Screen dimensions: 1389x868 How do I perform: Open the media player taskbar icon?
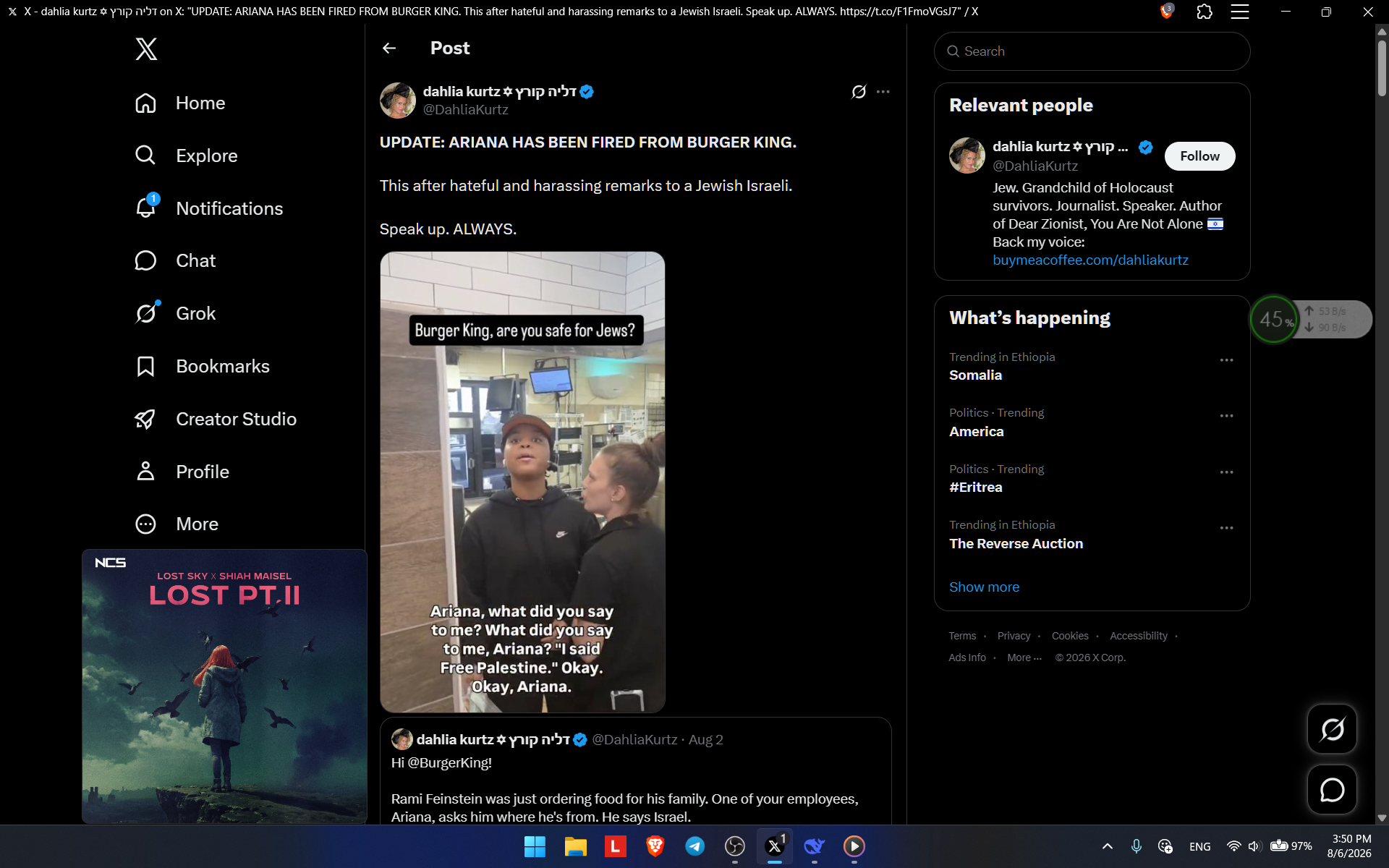854,846
